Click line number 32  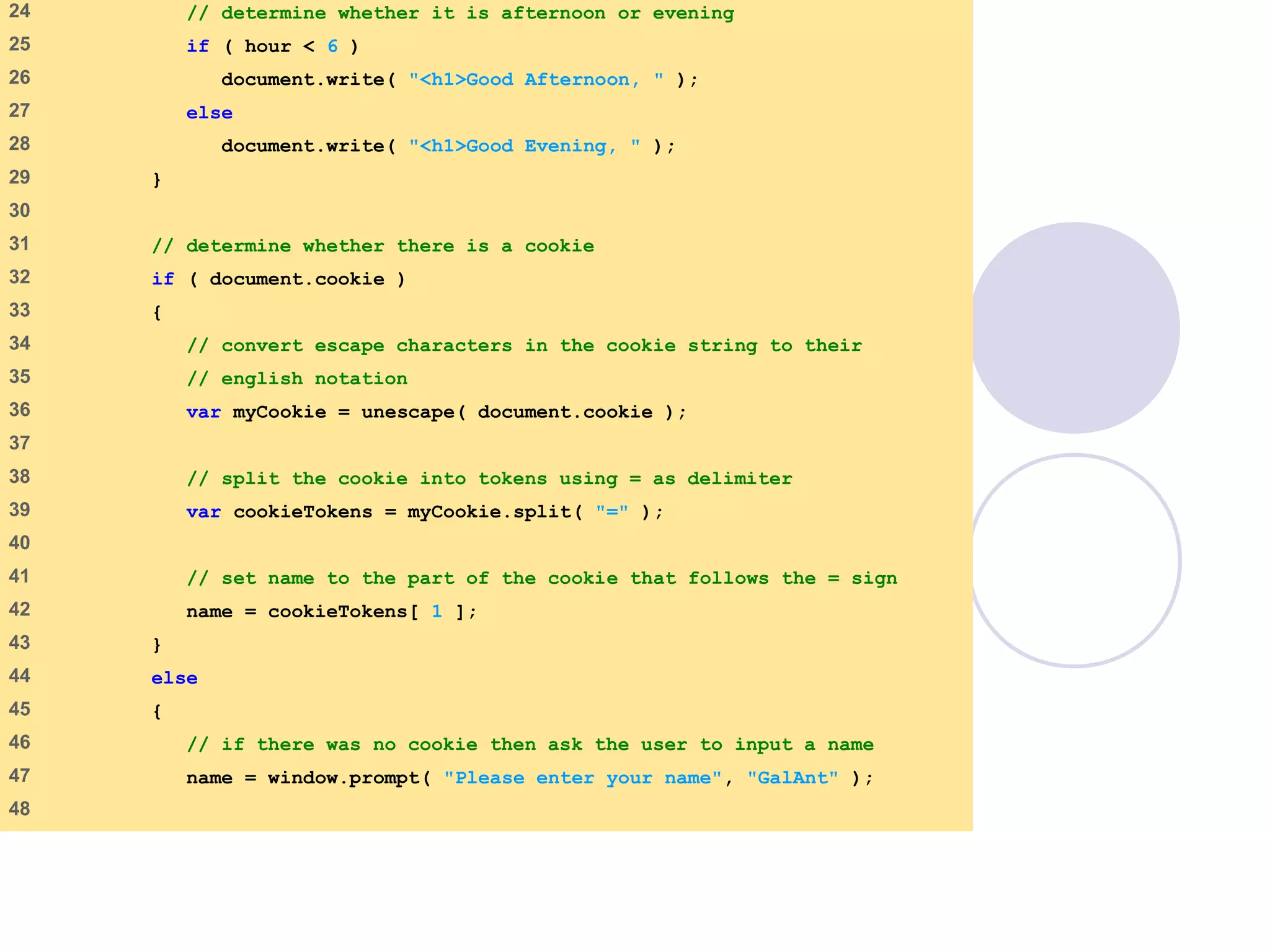click(x=19, y=276)
